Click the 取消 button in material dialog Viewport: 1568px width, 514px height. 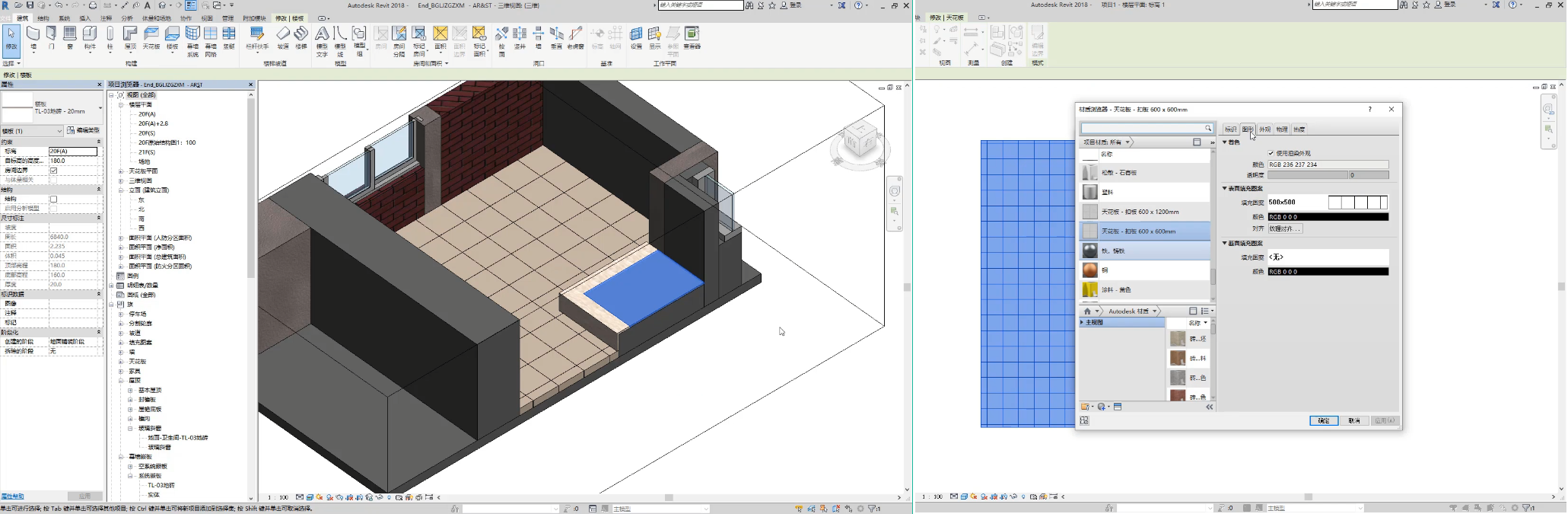click(1354, 421)
